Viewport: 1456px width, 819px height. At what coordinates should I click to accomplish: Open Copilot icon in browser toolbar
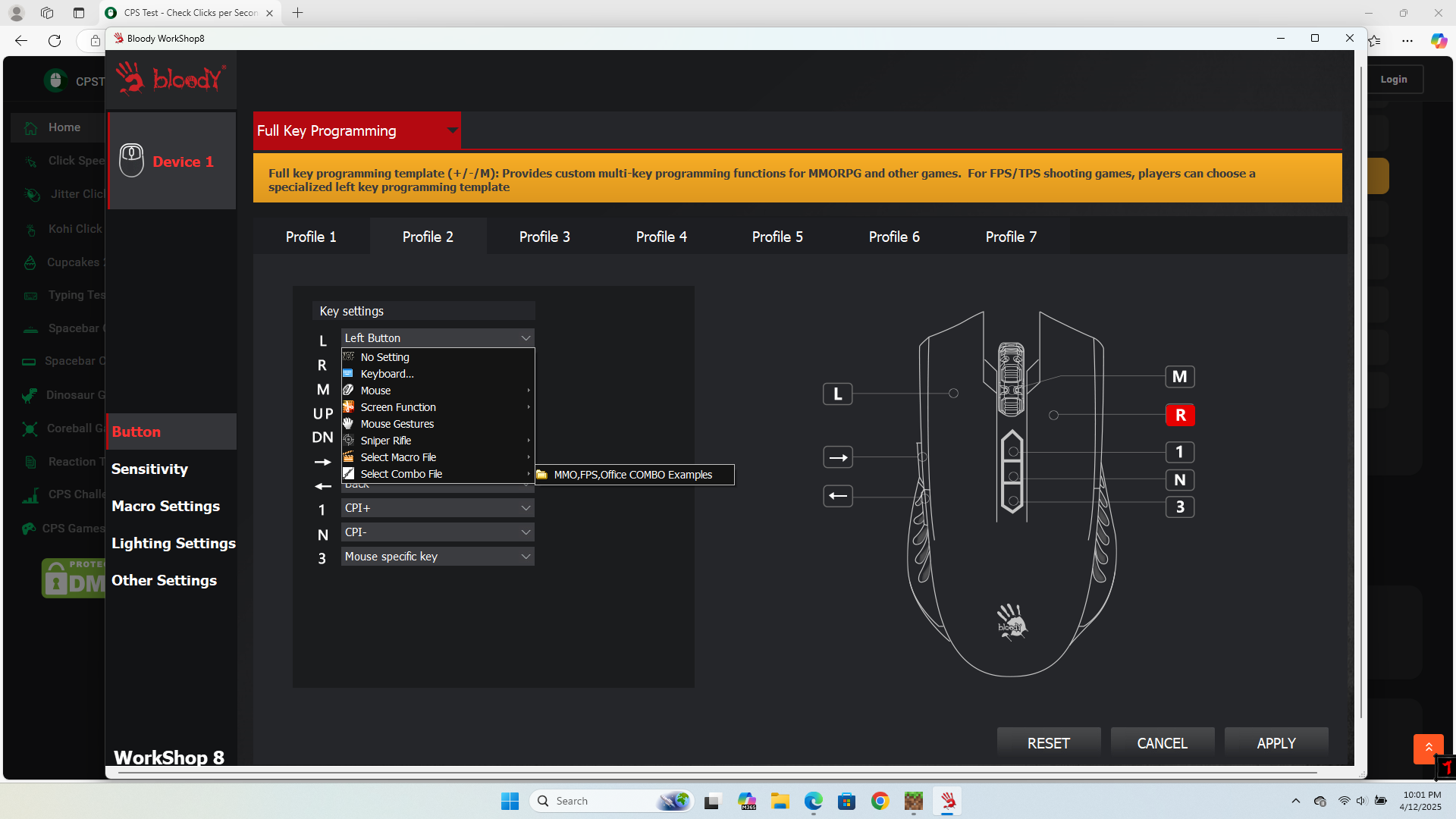1439,41
